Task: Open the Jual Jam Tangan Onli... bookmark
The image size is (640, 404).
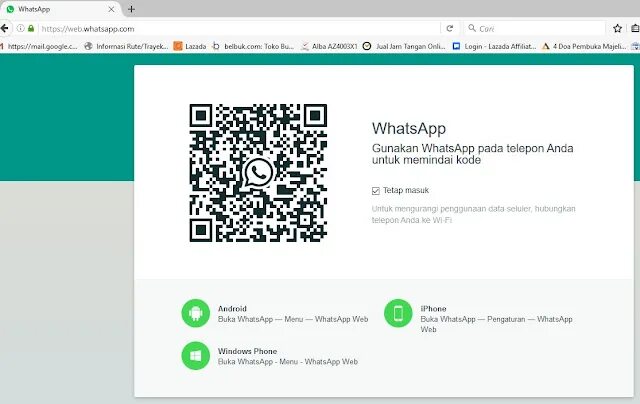Action: tap(404, 47)
